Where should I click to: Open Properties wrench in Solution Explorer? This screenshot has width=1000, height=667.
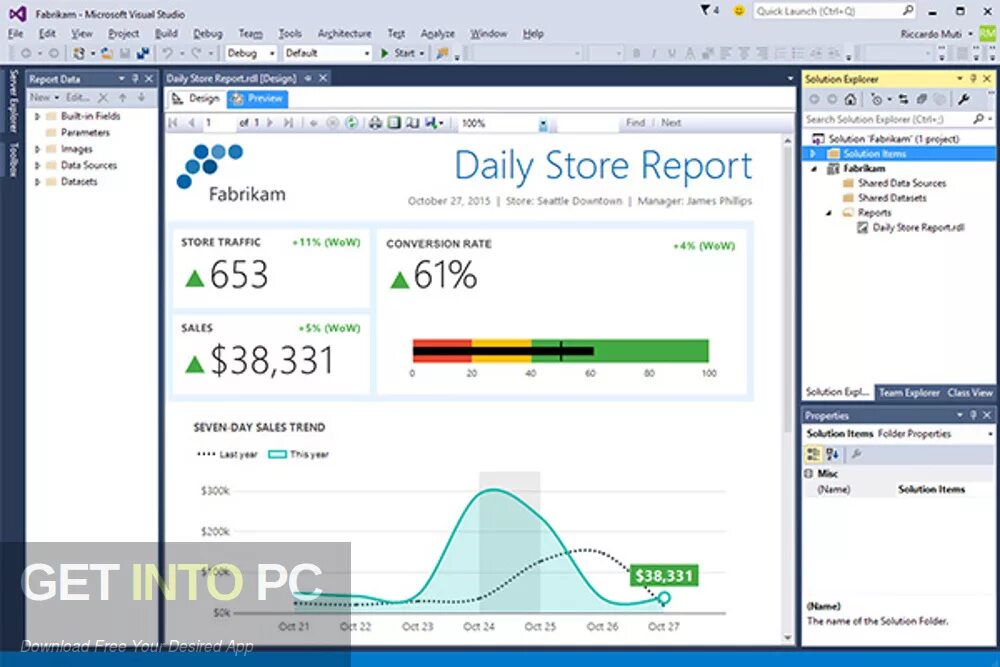coord(964,99)
